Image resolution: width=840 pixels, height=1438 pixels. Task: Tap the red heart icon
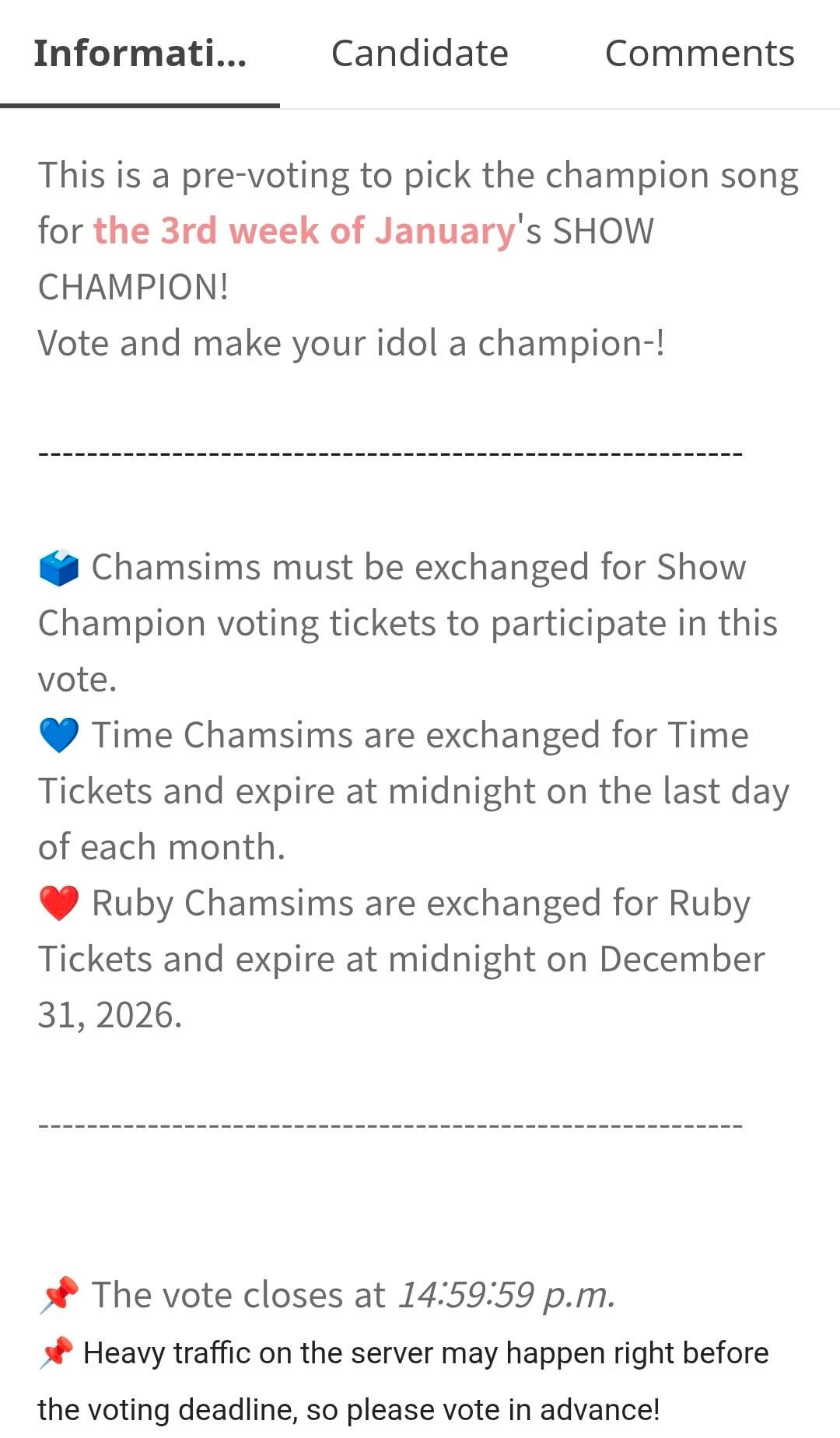click(x=58, y=904)
